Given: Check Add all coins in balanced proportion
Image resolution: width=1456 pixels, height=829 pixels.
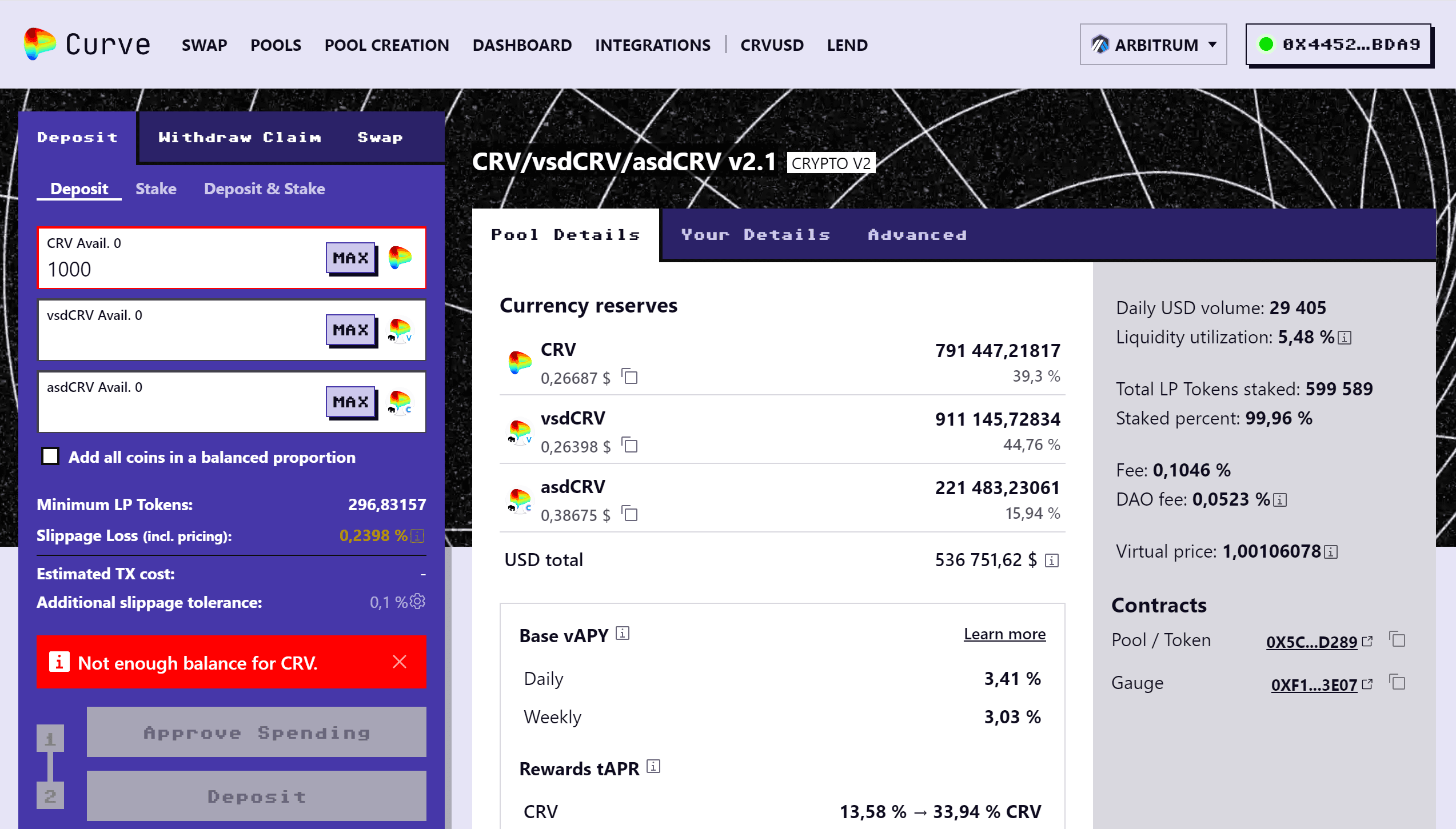Looking at the screenshot, I should tap(50, 456).
